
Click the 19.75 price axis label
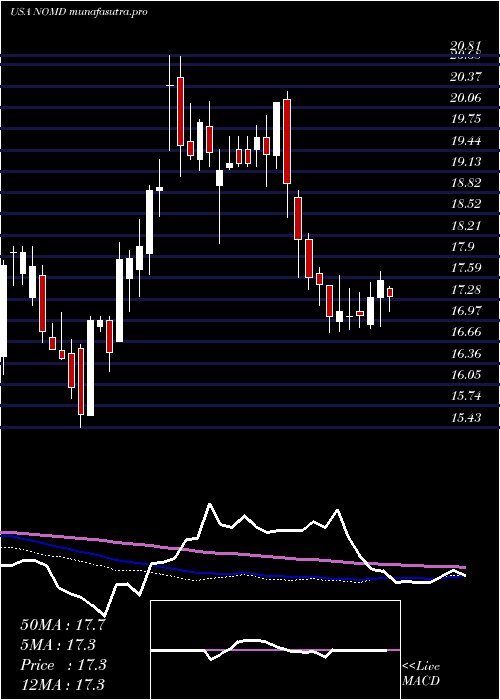point(466,120)
